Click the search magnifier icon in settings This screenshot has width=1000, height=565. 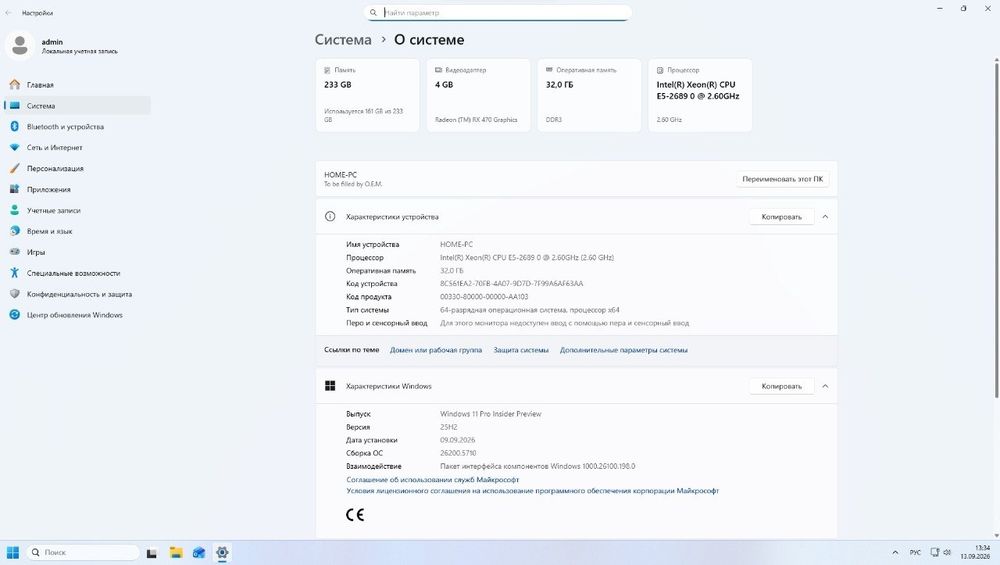[x=373, y=13]
